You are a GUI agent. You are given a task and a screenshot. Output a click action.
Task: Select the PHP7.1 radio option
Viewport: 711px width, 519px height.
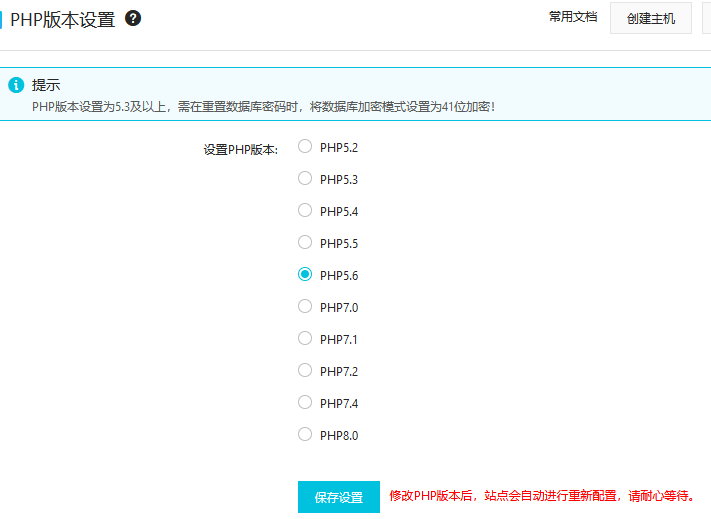(x=305, y=339)
